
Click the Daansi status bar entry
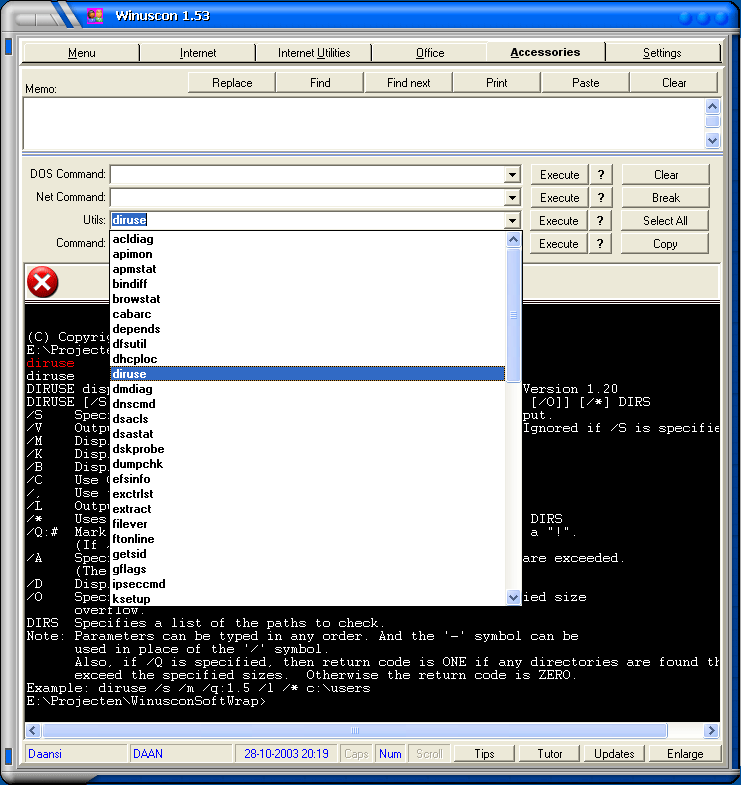(76, 753)
